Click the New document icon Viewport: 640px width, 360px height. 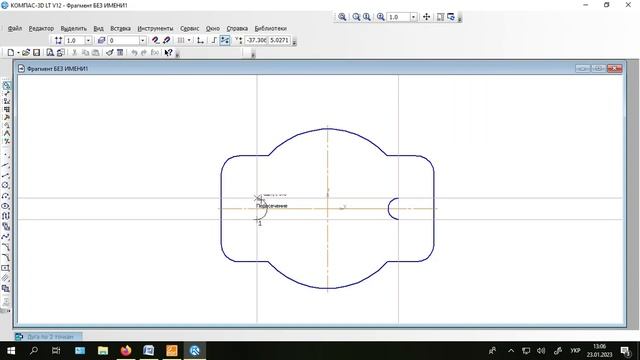[x=11, y=53]
